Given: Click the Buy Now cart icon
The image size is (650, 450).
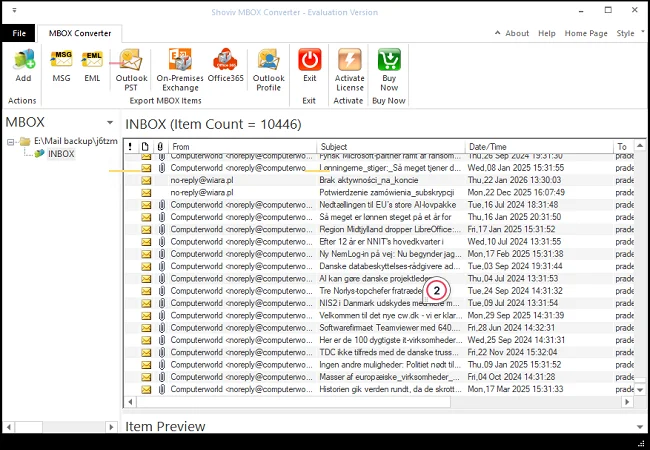Looking at the screenshot, I should 389,60.
